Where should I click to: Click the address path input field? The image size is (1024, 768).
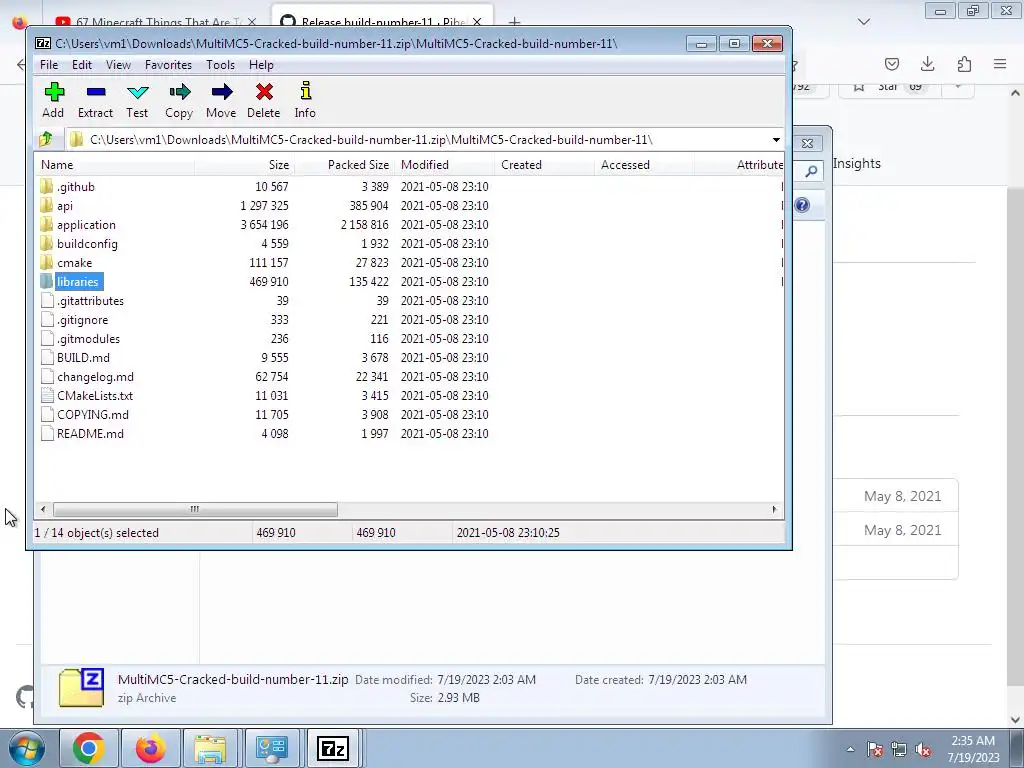[417, 140]
